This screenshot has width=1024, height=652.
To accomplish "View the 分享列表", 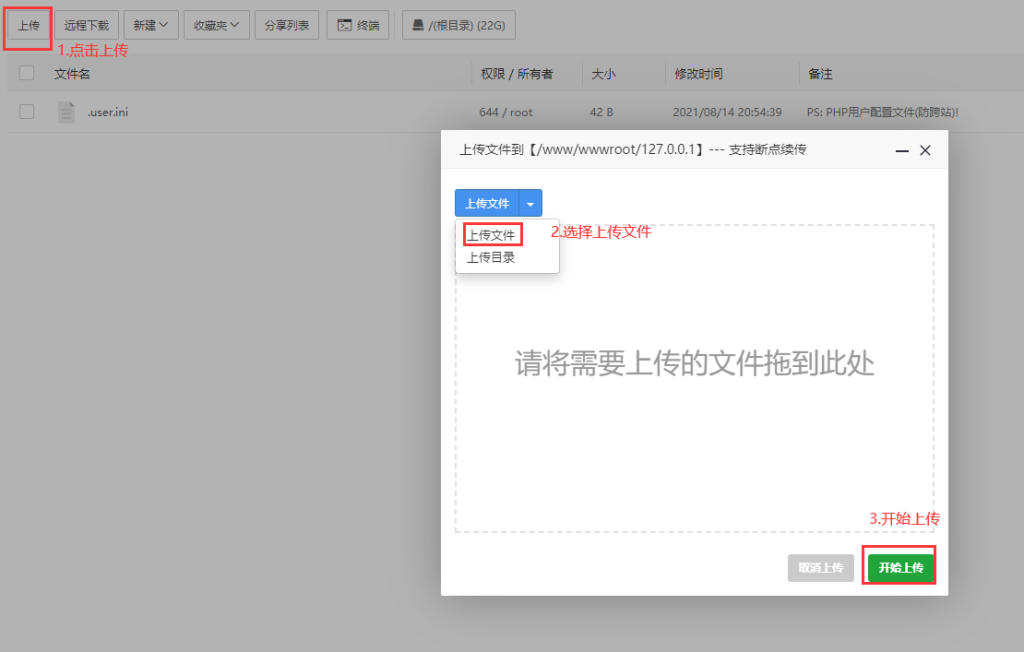I will (286, 24).
